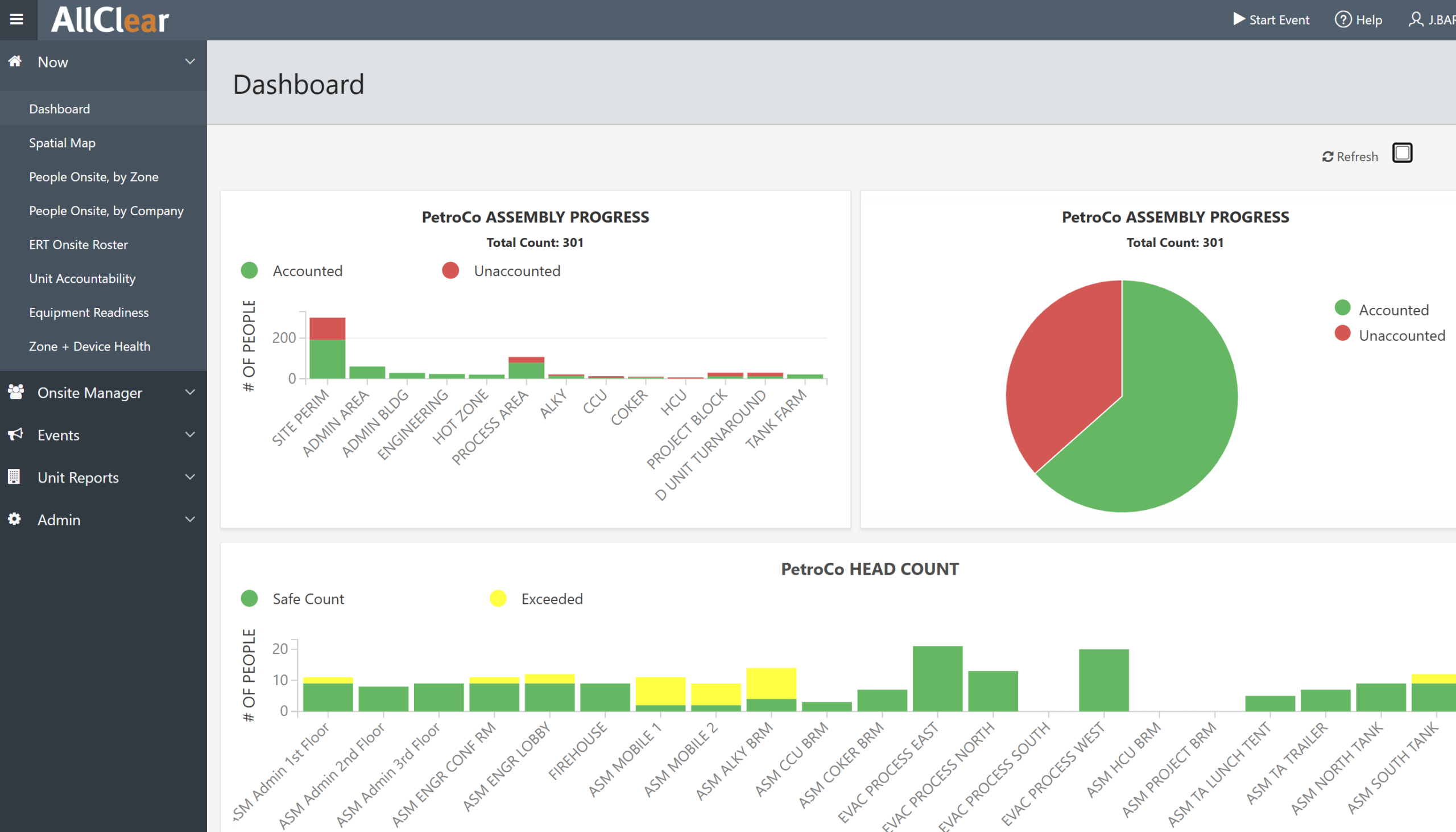Click EVAC PROCESS NORTH head count bar
The height and width of the screenshot is (832, 1456).
993,691
